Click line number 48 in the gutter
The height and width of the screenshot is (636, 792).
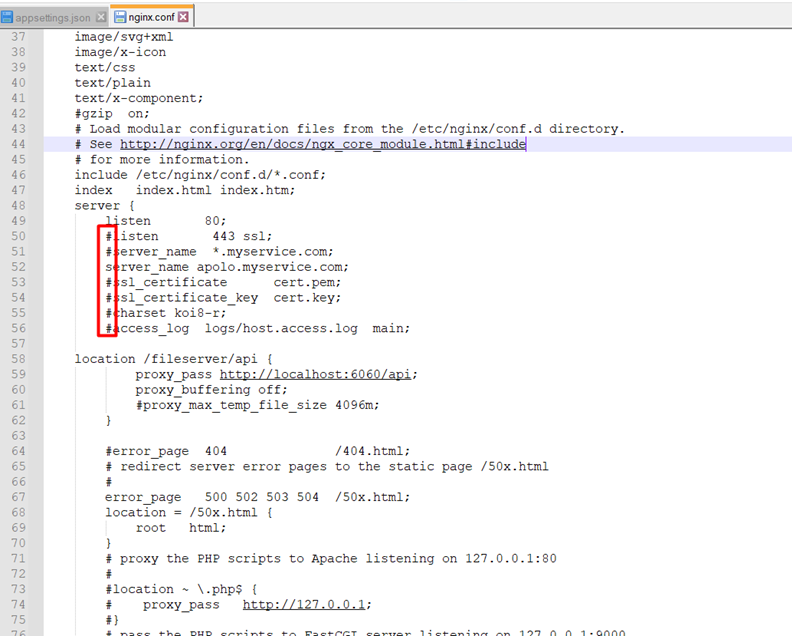(19, 206)
